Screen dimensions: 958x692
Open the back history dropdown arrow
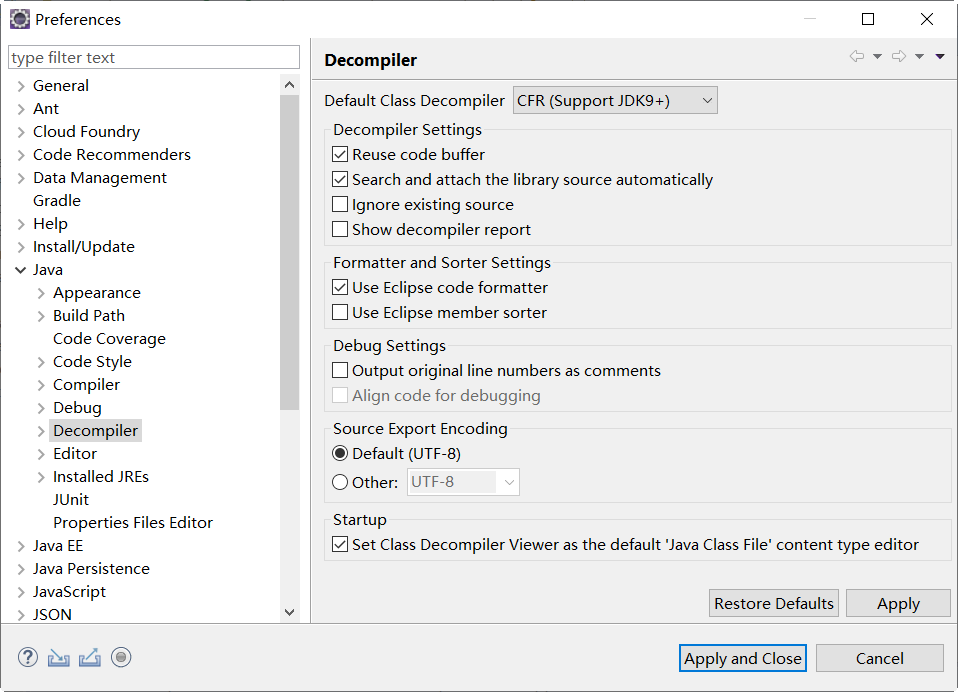point(877,56)
